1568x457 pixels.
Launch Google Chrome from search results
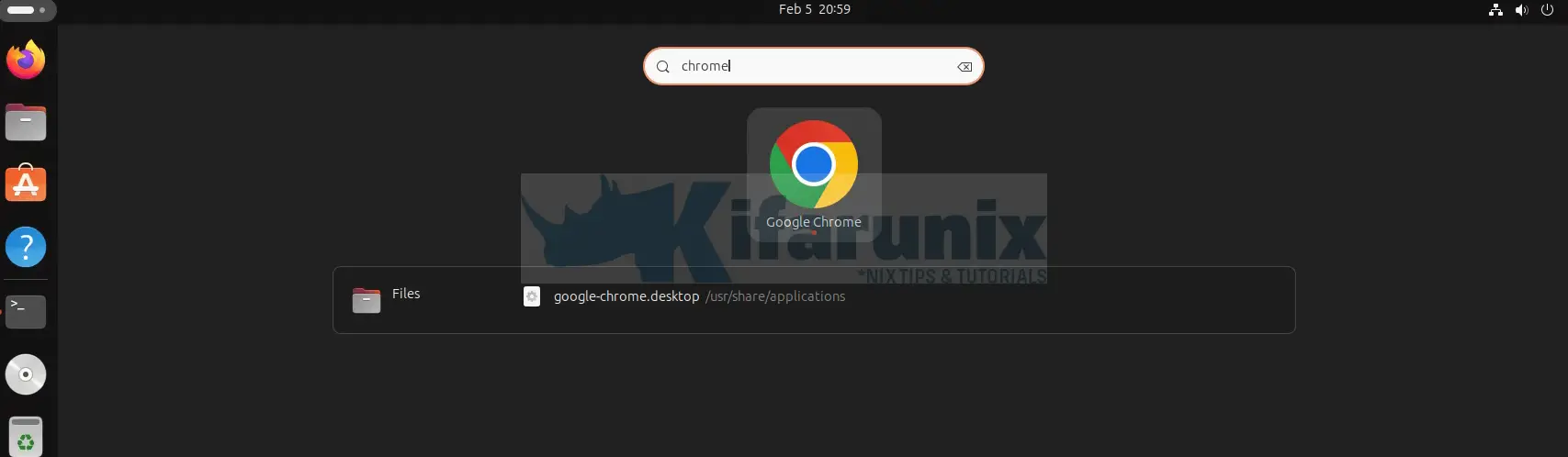[x=813, y=174]
